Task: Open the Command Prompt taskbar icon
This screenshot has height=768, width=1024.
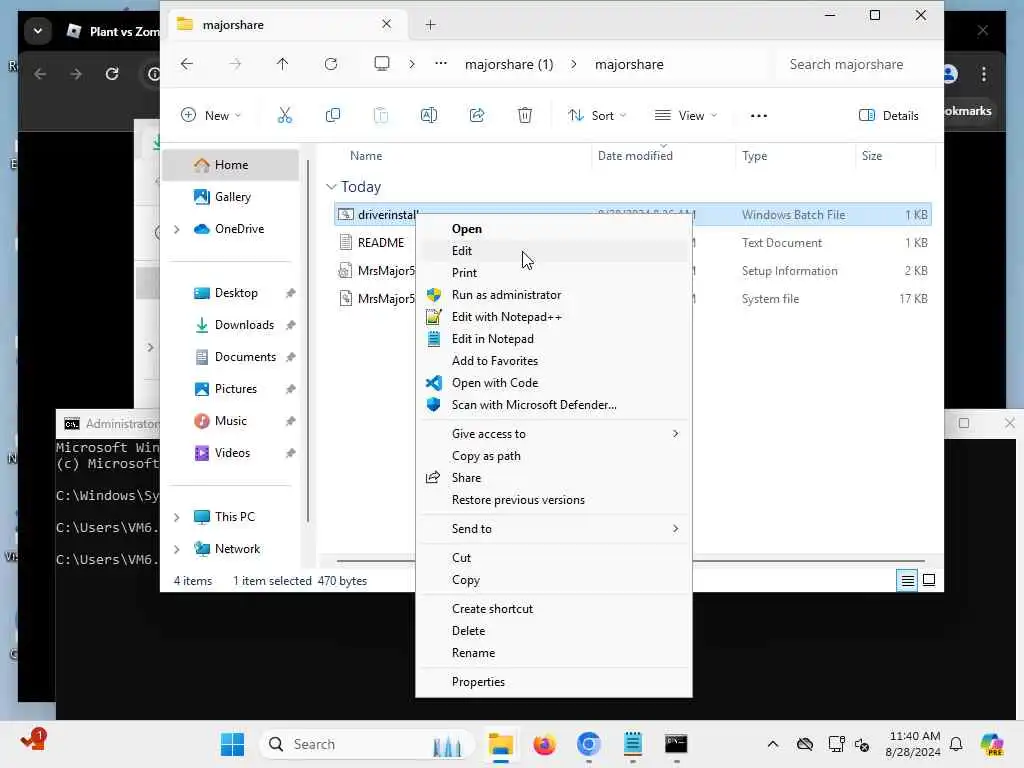Action: [x=676, y=744]
